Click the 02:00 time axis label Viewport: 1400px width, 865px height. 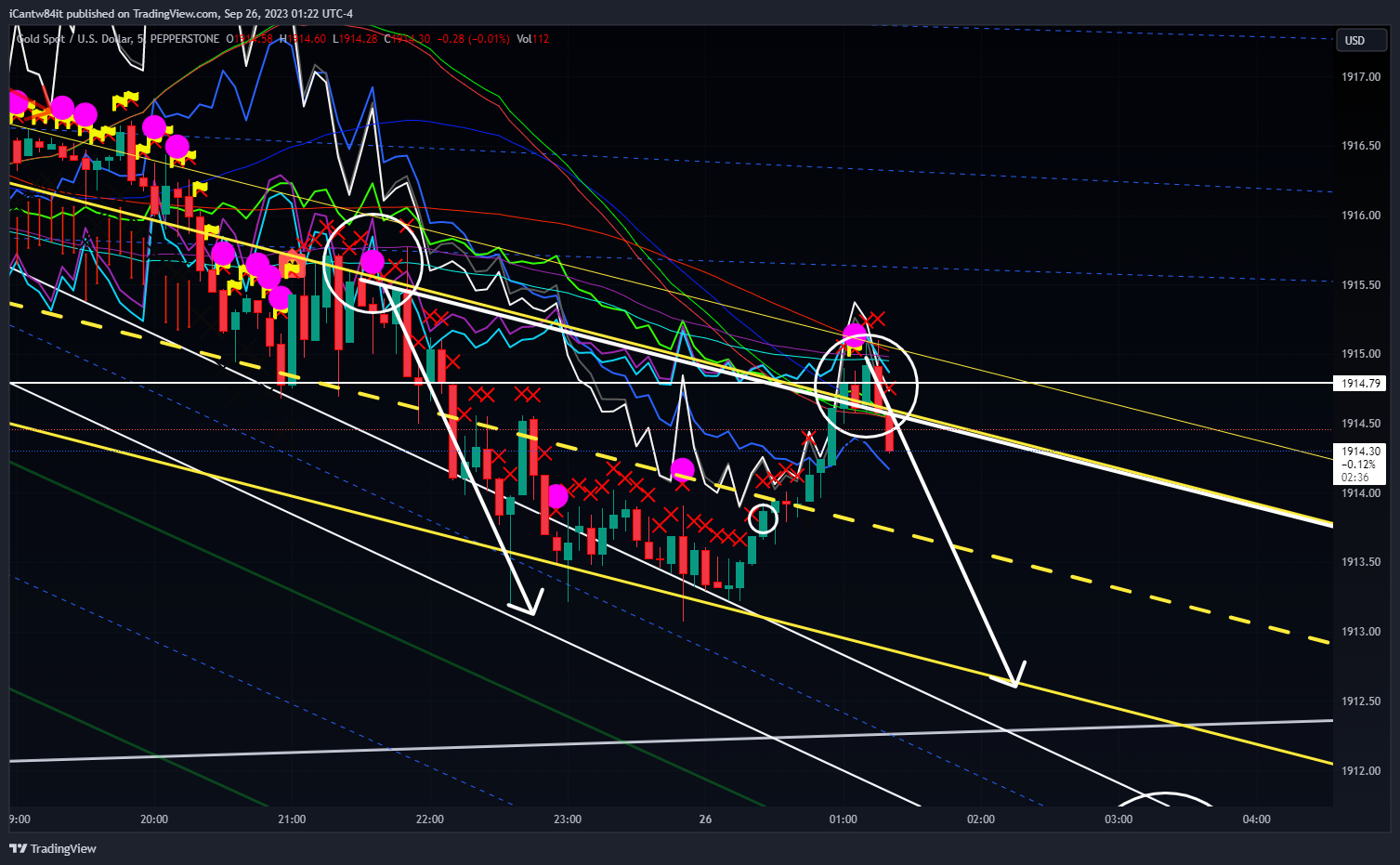click(981, 819)
